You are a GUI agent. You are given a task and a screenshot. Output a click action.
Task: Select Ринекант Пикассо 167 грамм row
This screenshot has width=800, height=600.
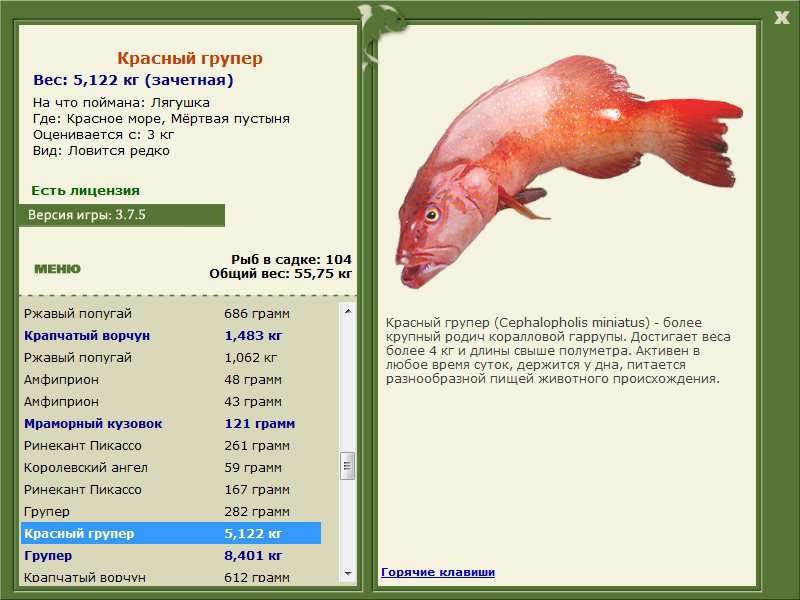point(171,489)
